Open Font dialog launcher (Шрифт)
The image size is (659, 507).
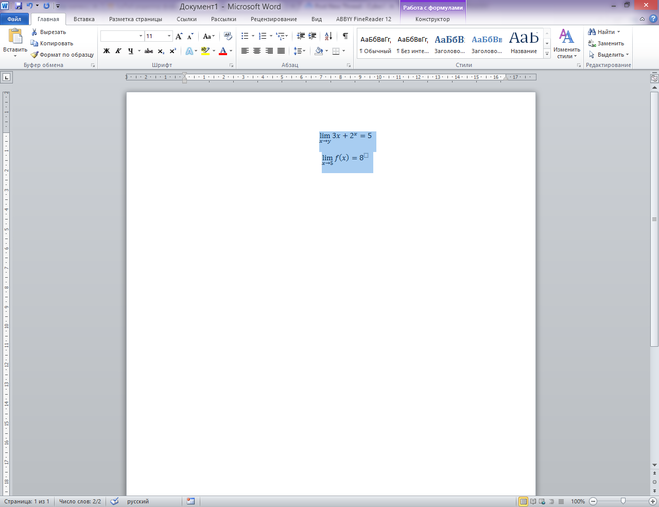tap(231, 65)
